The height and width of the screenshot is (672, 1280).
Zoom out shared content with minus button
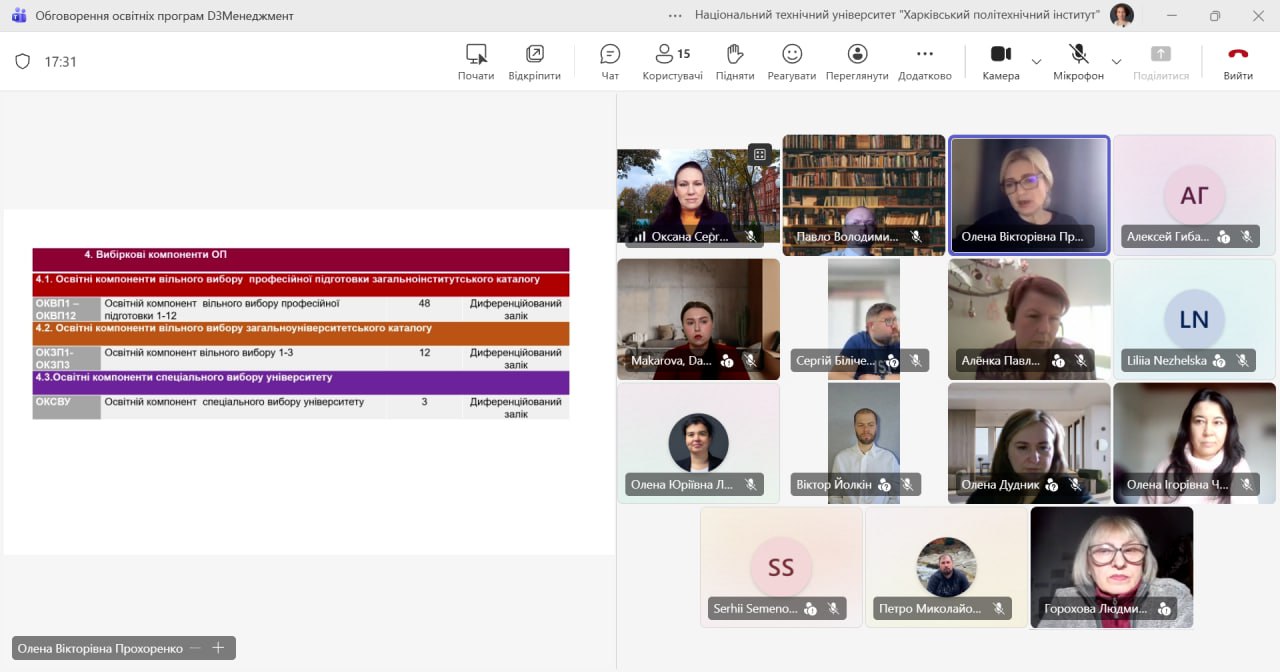pyautogui.click(x=196, y=648)
